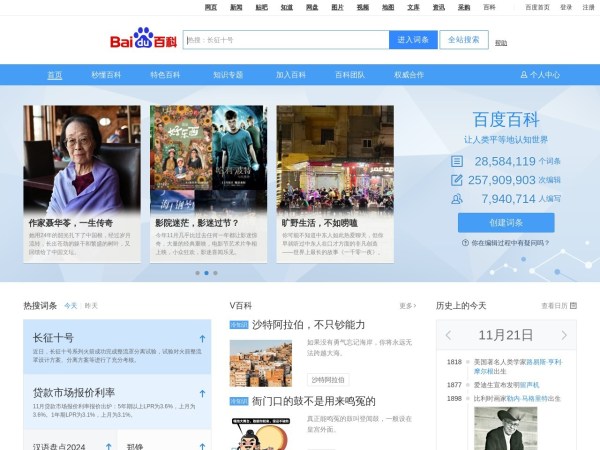Click the up arrow beside 贷款市场报价率
This screenshot has width=600, height=450.
[202, 393]
